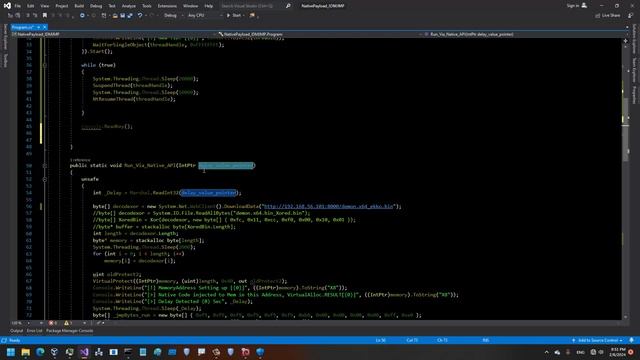Click the Navigate Backward round arrow icon
Viewport: 640px width, 360px height.
(82, 16)
